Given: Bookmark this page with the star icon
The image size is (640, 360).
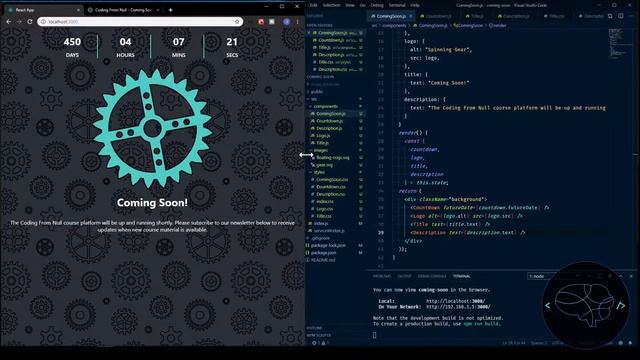Looking at the screenshot, I should click(237, 22).
